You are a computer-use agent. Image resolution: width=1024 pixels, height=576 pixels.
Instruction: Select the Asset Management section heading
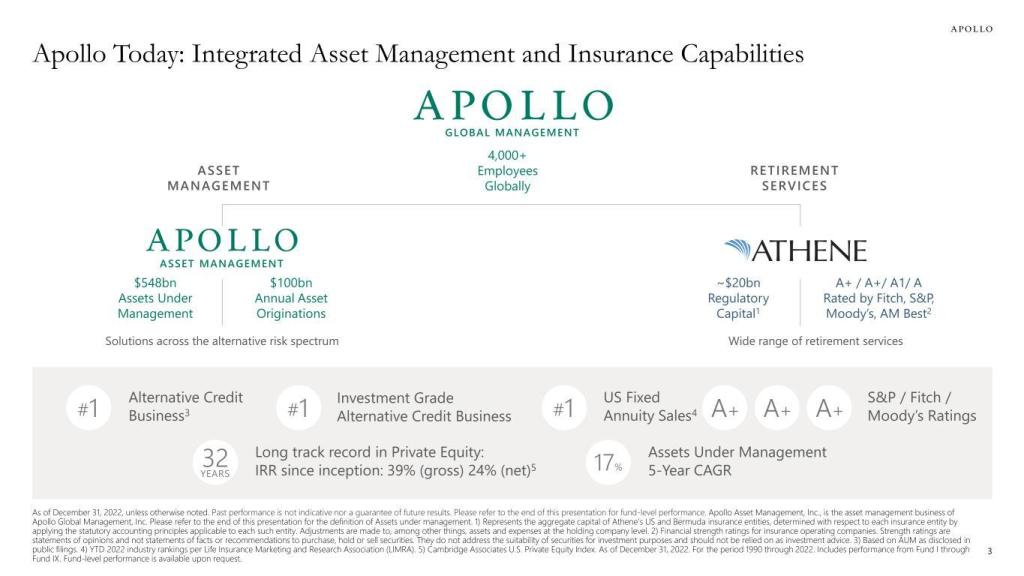click(x=218, y=178)
